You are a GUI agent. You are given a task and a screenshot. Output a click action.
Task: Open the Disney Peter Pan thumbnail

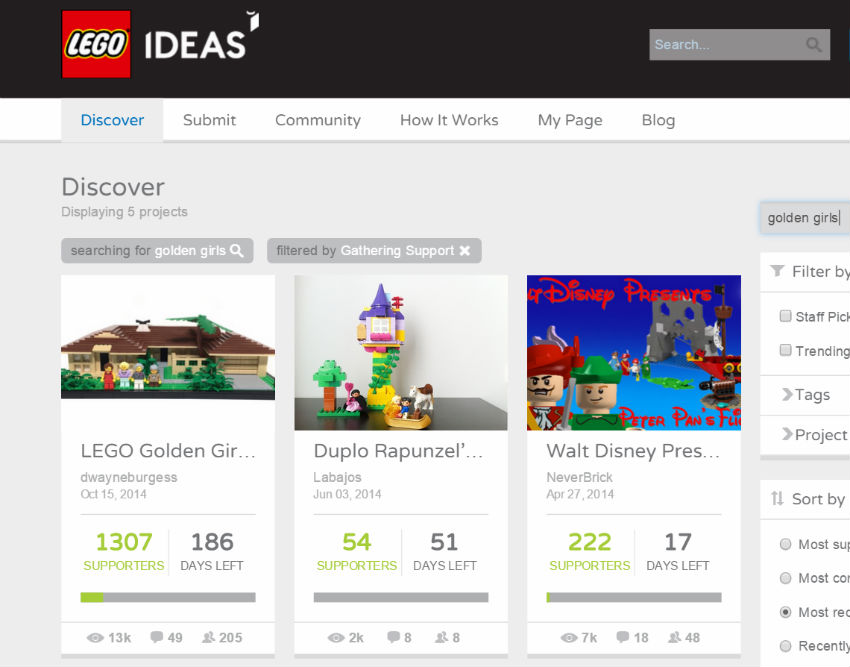[634, 352]
